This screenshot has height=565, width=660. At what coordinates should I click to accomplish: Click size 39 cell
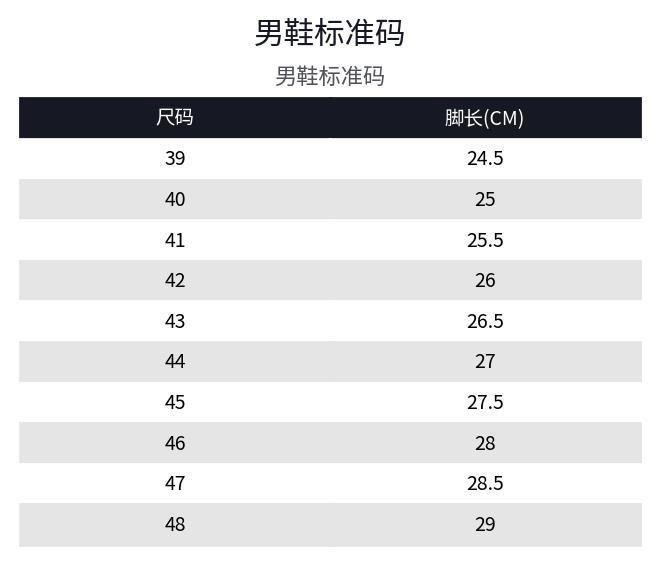click(175, 158)
